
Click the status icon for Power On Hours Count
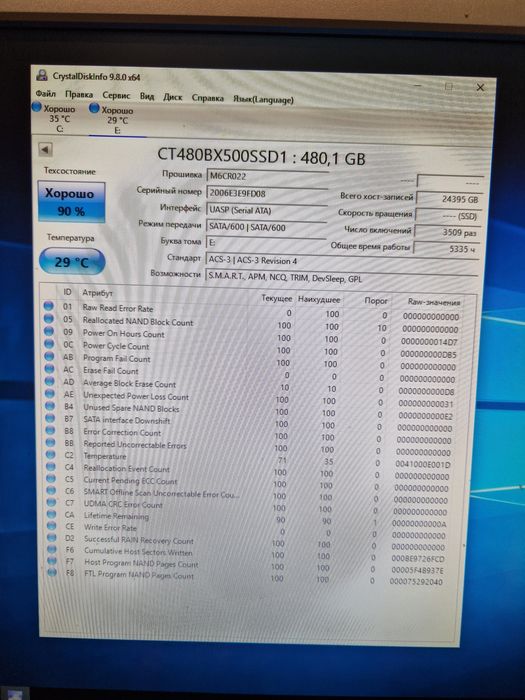coord(49,331)
